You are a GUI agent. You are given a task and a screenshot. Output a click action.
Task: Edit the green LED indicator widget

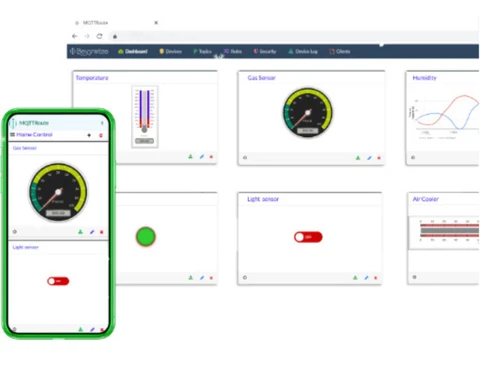pos(202,277)
